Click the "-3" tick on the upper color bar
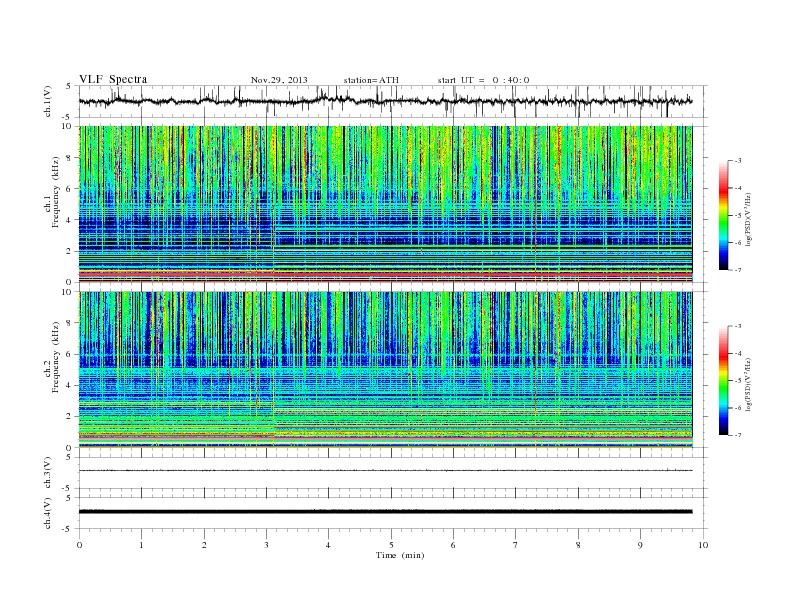 coord(737,161)
